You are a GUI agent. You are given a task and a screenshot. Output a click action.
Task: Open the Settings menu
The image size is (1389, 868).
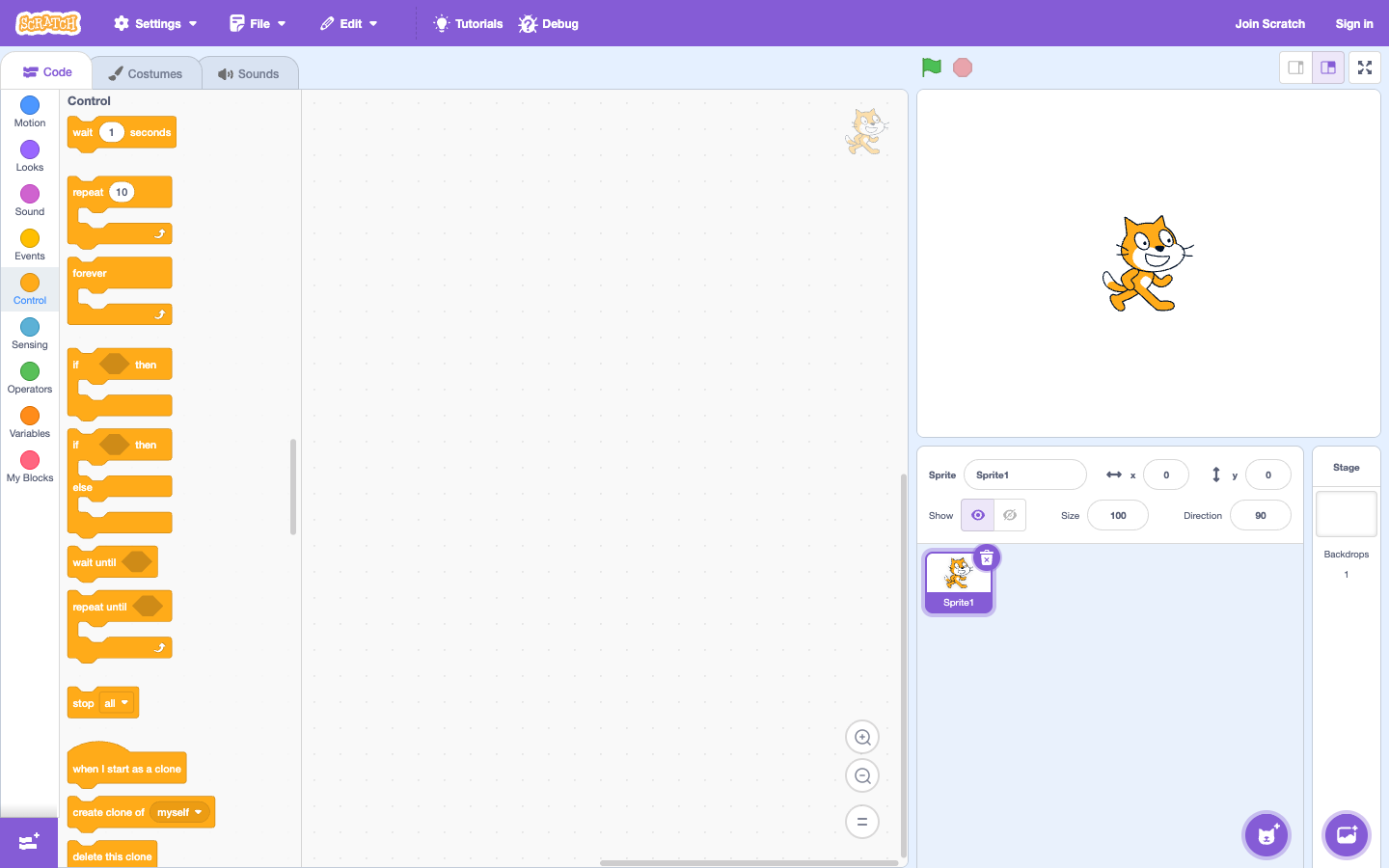pos(155,23)
